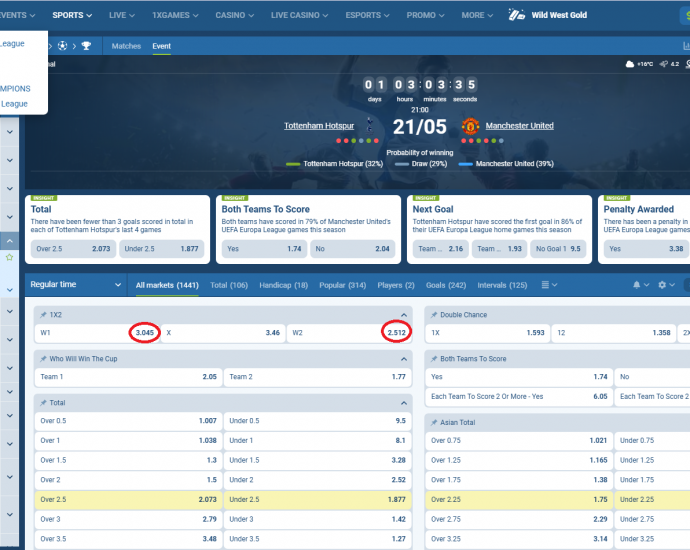Select Team 2 to win cup 1.77
The height and width of the screenshot is (550, 690).
pyautogui.click(x=318, y=377)
